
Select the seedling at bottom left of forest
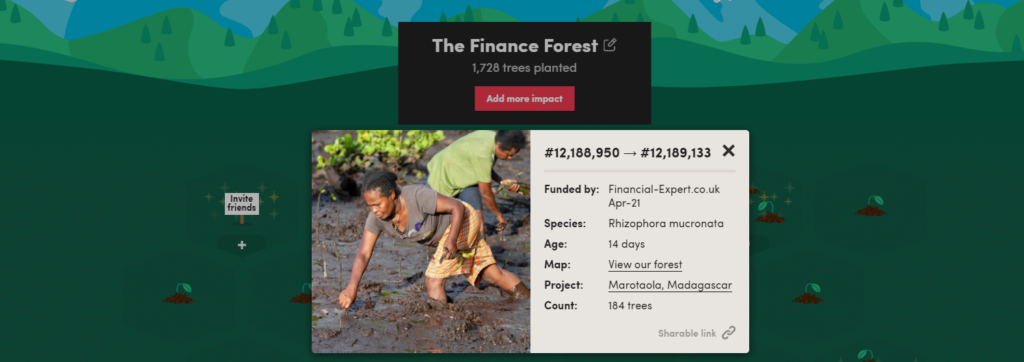tap(179, 293)
